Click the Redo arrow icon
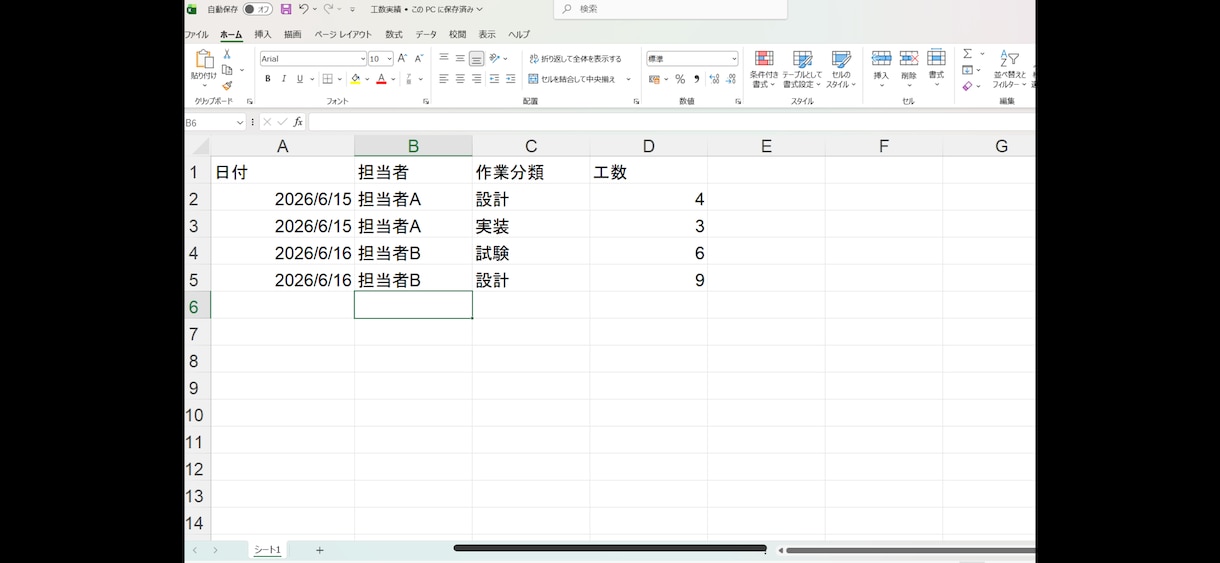The image size is (1220, 563). (328, 9)
